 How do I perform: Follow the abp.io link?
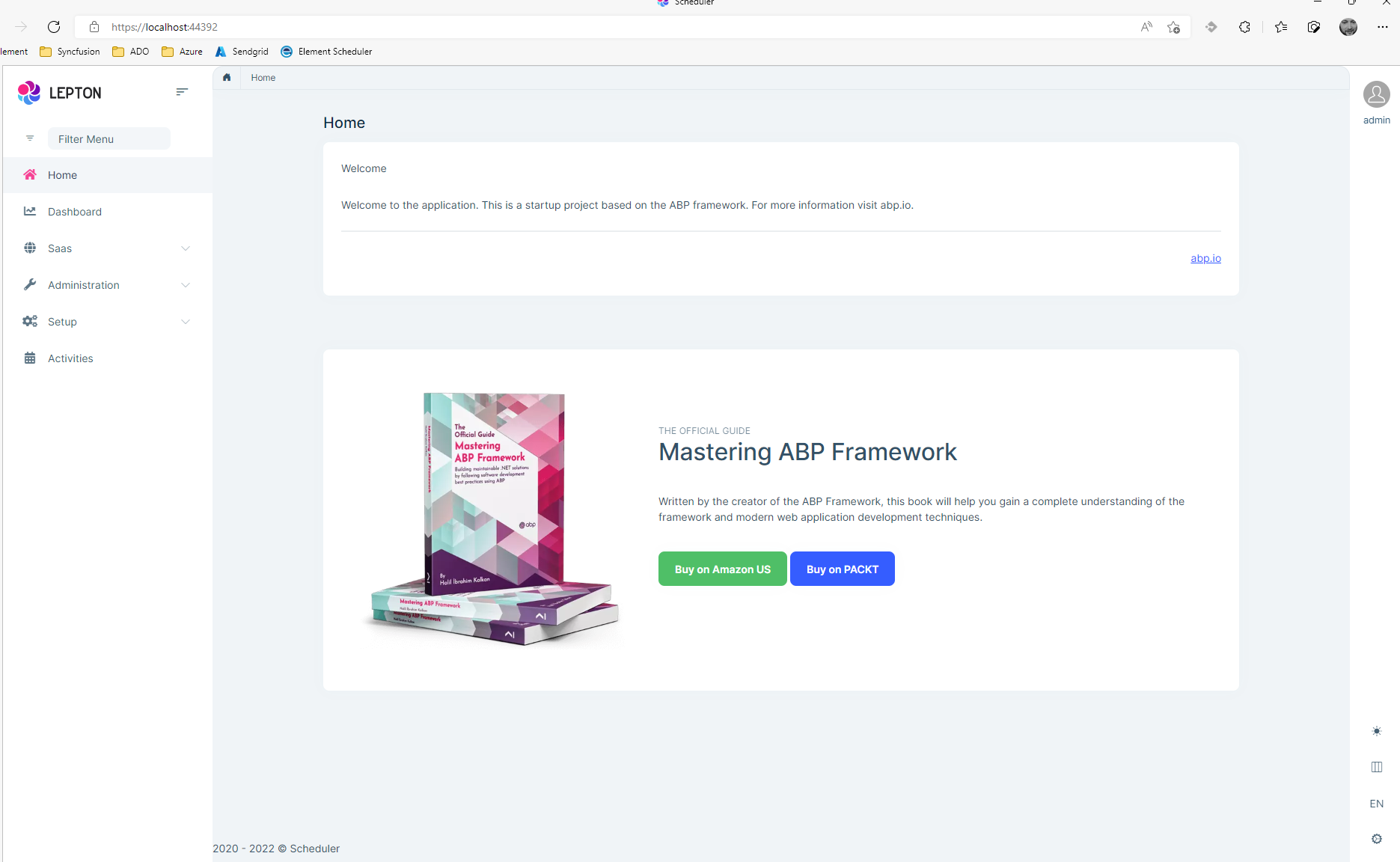[x=1205, y=258]
